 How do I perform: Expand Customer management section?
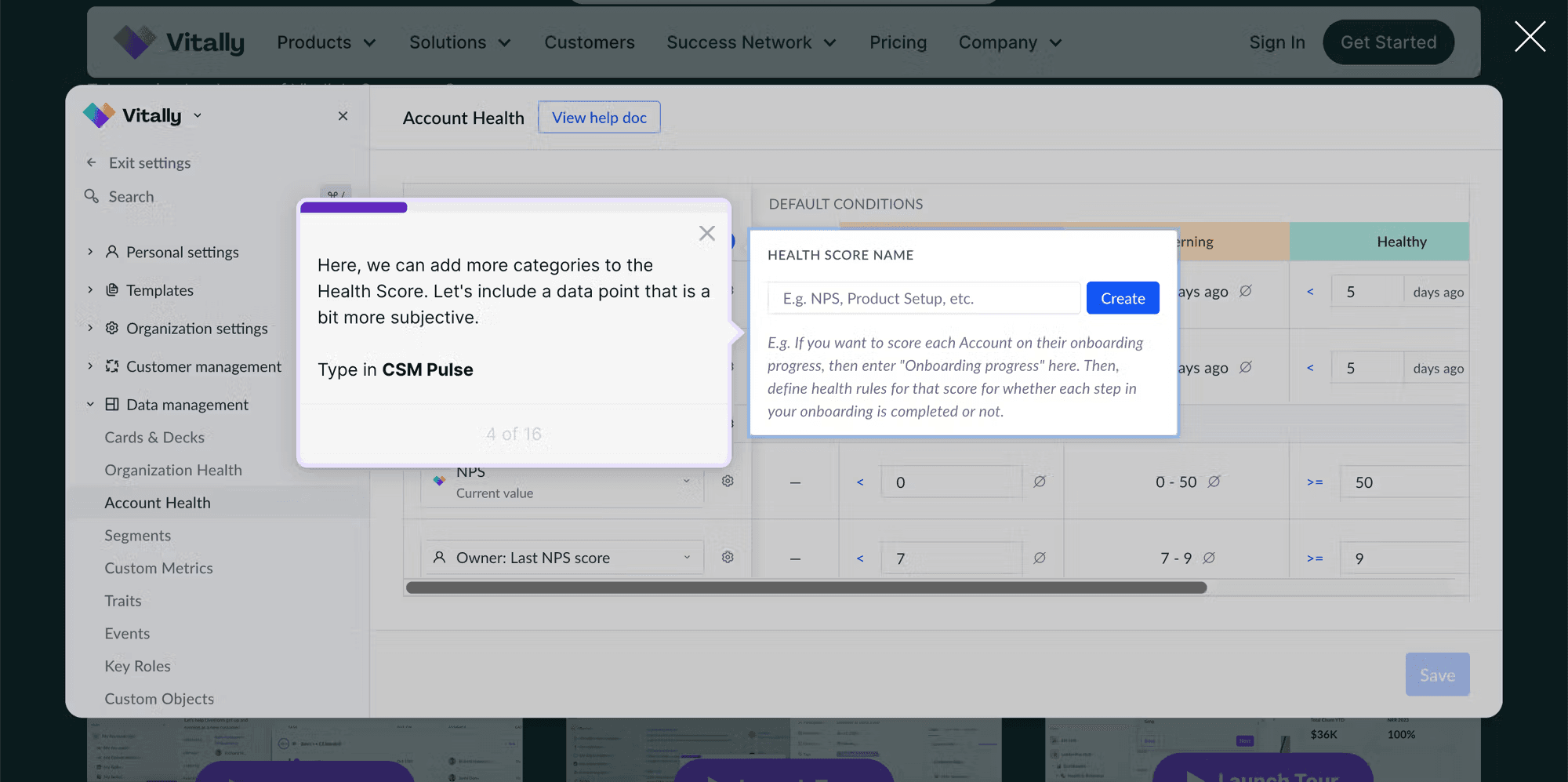point(90,366)
